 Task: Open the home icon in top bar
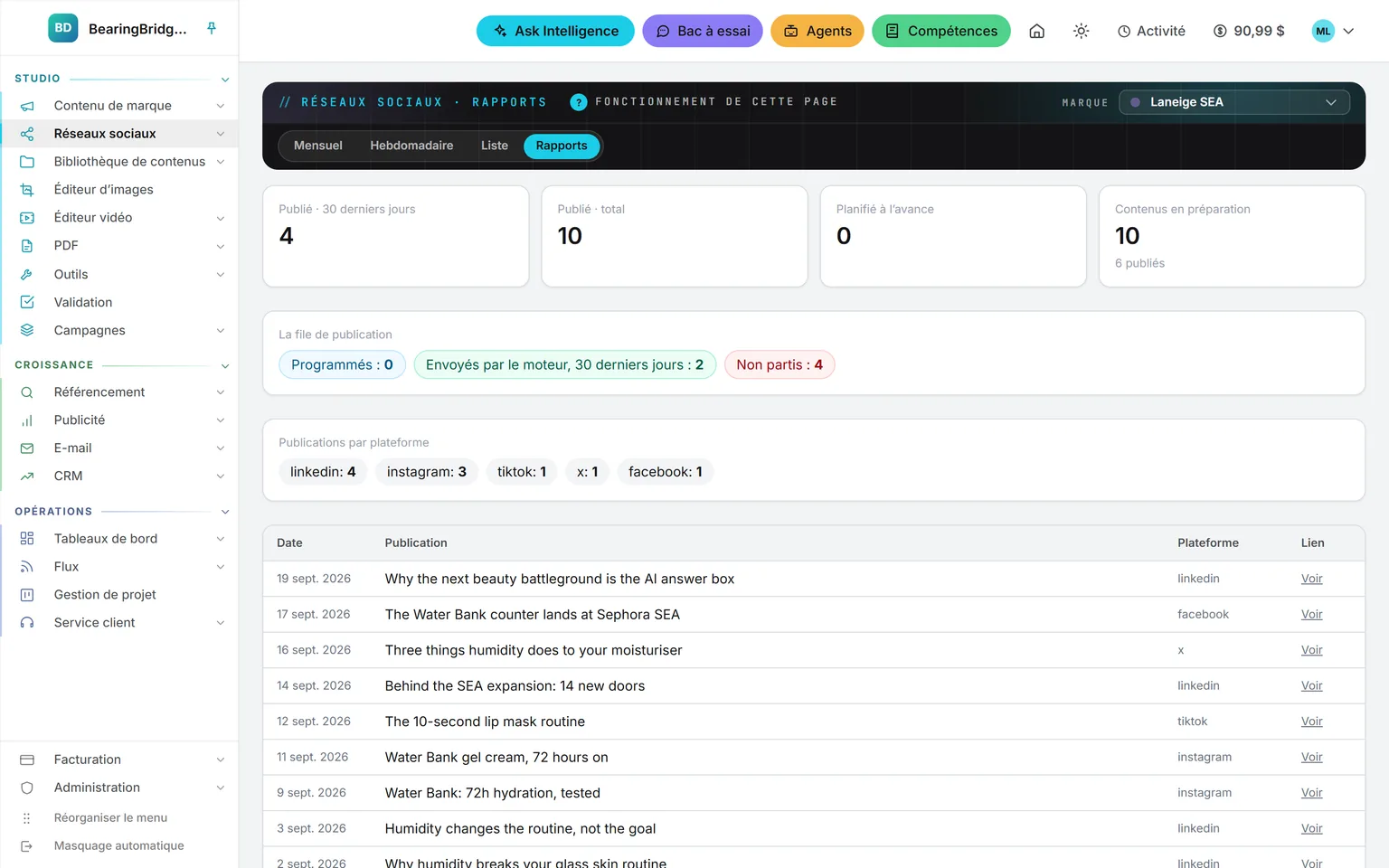pos(1037,31)
